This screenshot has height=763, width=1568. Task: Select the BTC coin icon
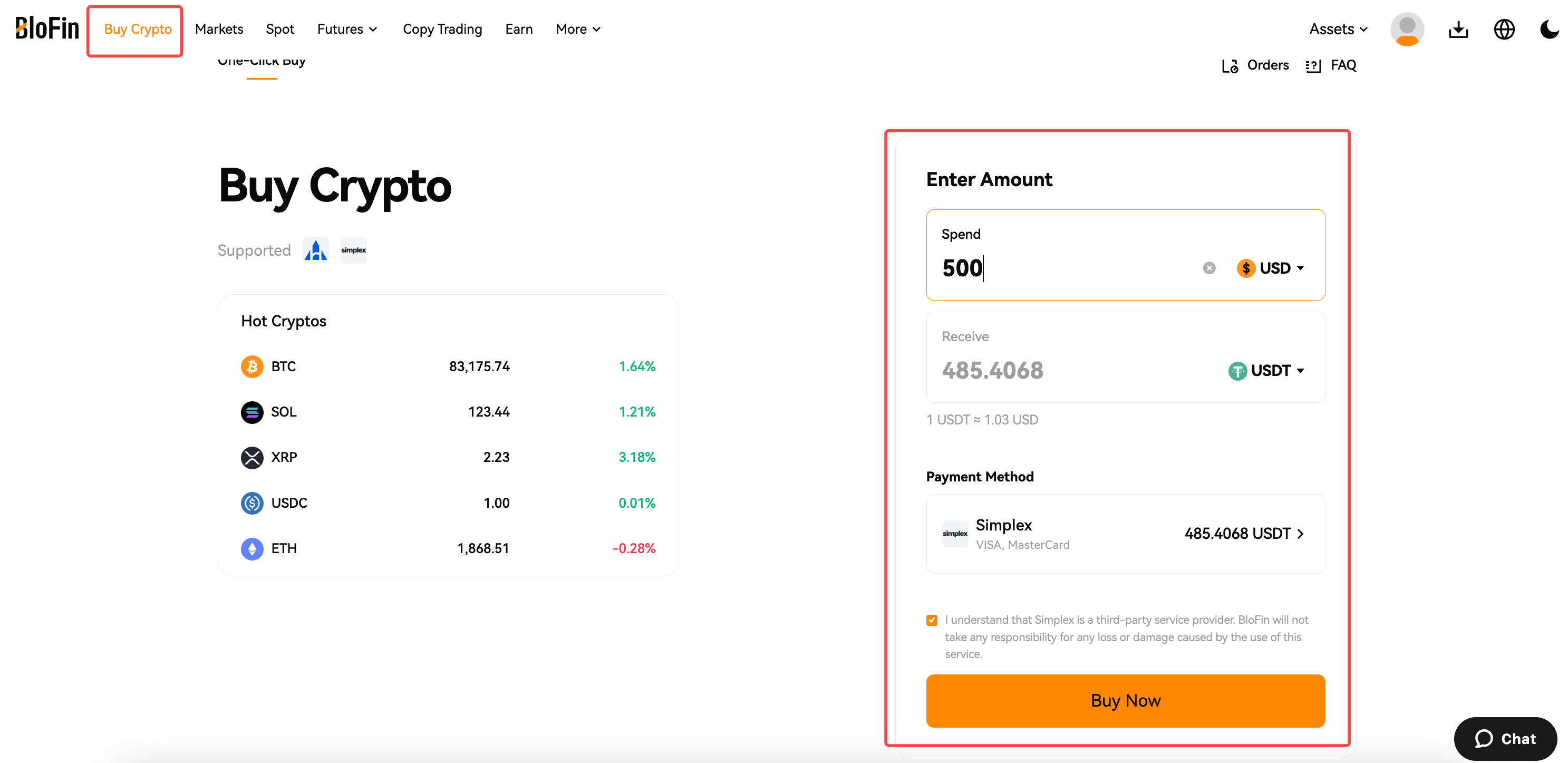point(252,366)
